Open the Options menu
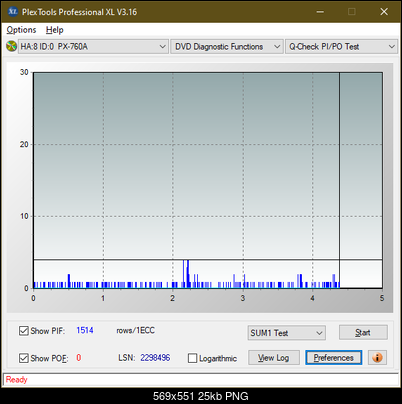The width and height of the screenshot is (402, 404). coord(21,30)
